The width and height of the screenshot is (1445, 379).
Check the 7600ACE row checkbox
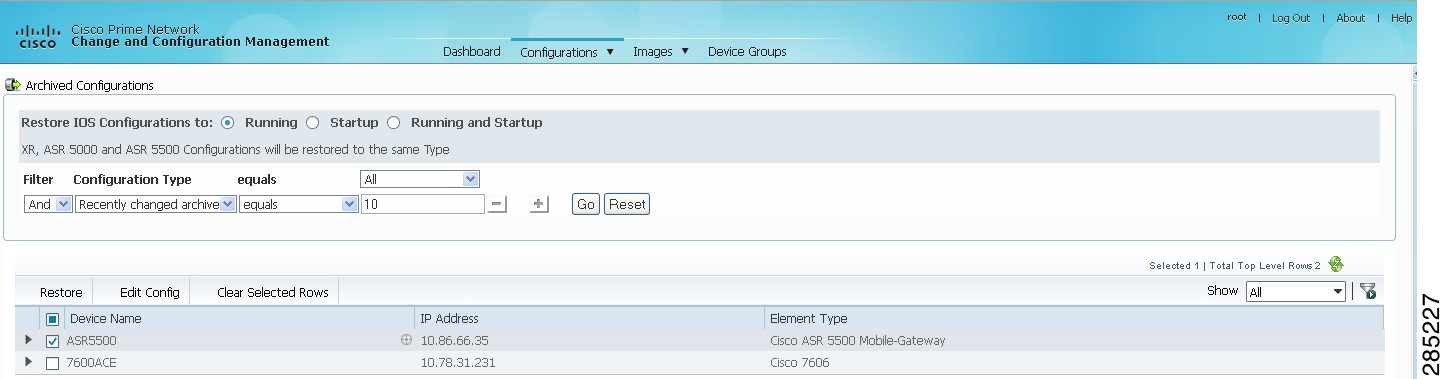(53, 363)
